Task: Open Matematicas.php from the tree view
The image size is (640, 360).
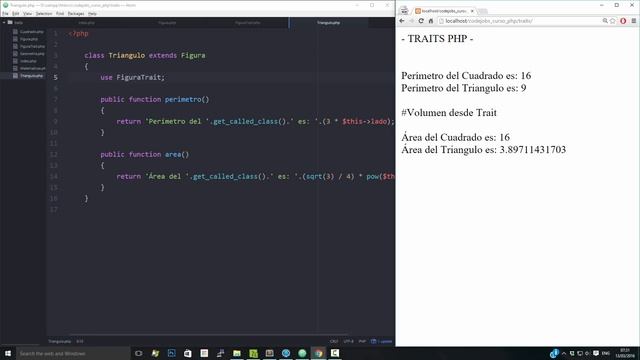Action: [33, 69]
